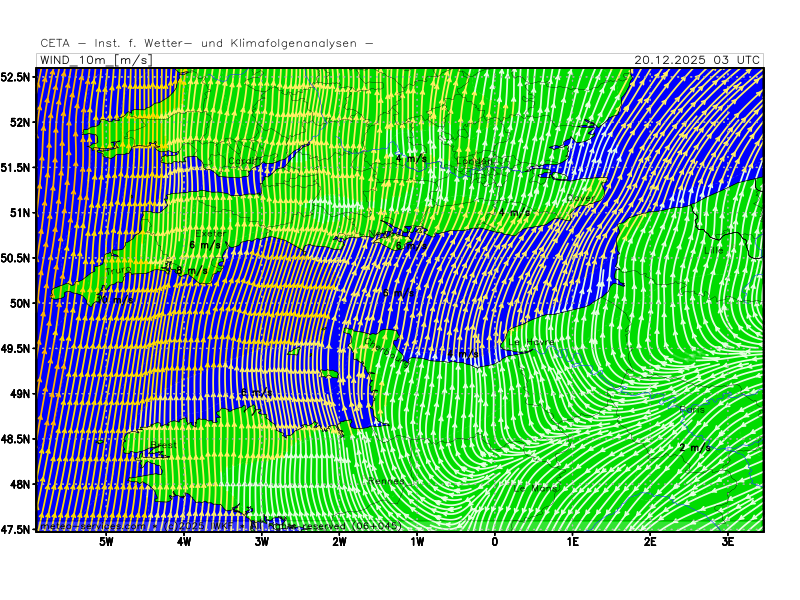800x600 pixels.
Task: Click the 3E longitude axis label
Action: [728, 541]
